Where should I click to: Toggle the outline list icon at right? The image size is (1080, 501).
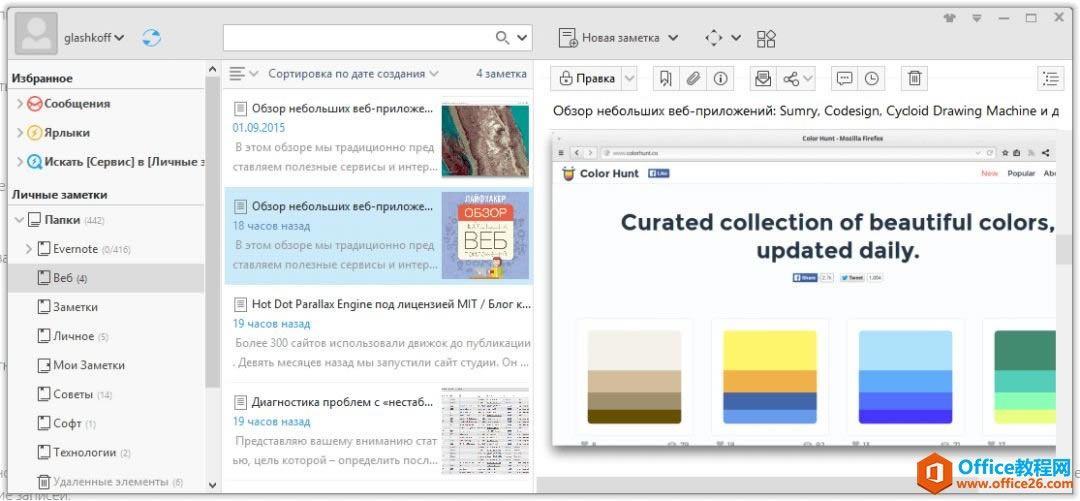[x=1050, y=79]
